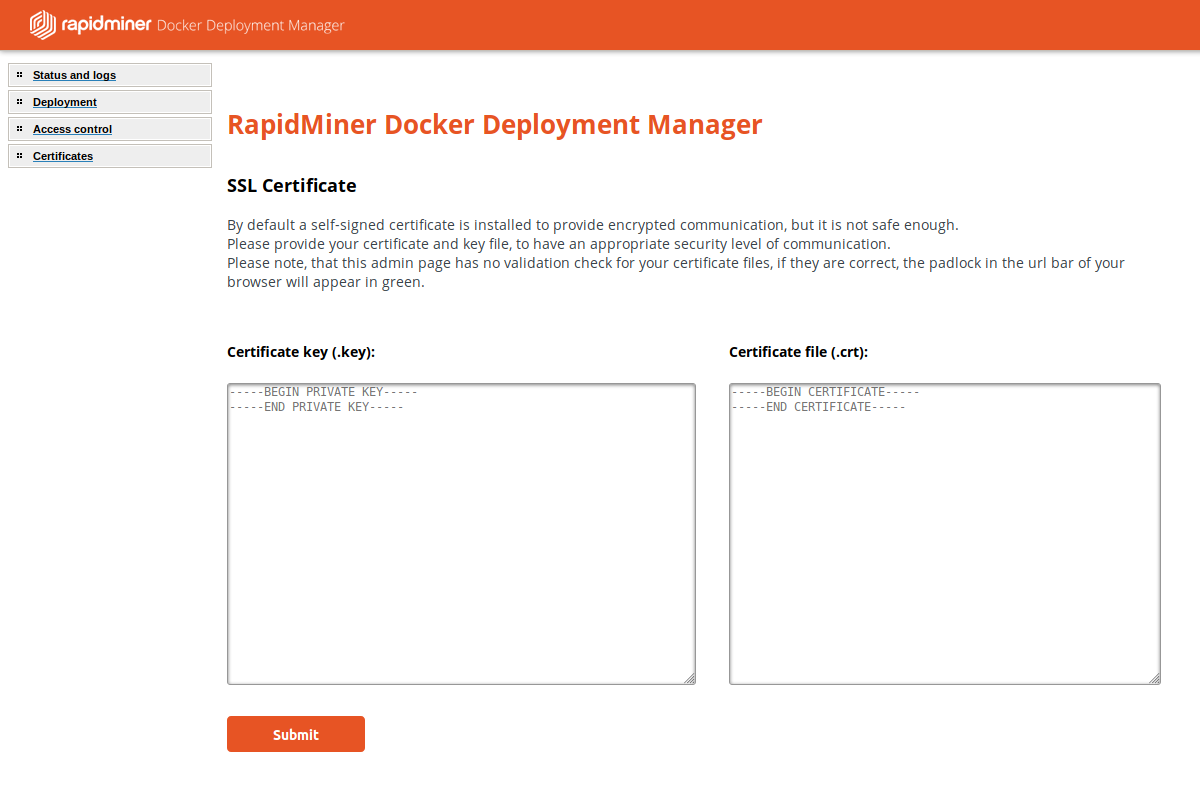Click inside the Certificate key textarea
The height and width of the screenshot is (811, 1200).
click(x=461, y=534)
